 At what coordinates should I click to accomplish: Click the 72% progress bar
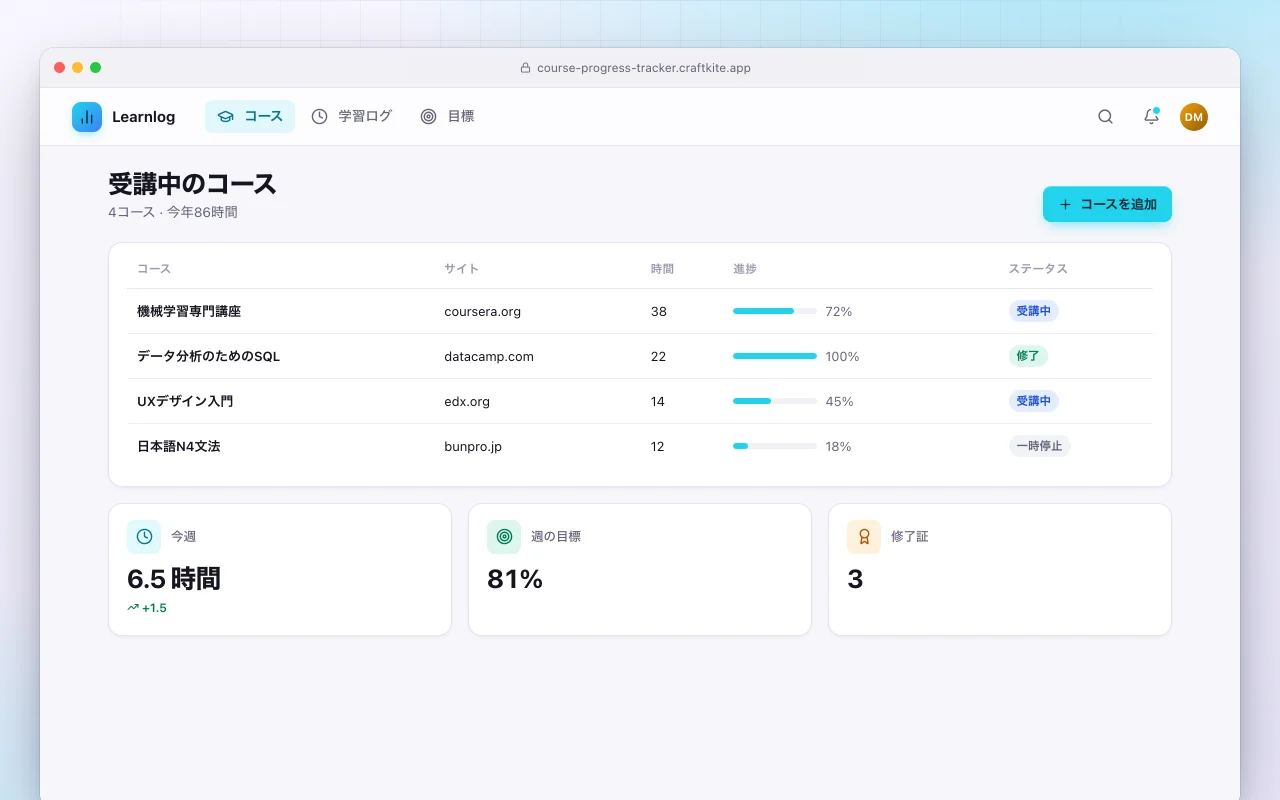tap(775, 311)
